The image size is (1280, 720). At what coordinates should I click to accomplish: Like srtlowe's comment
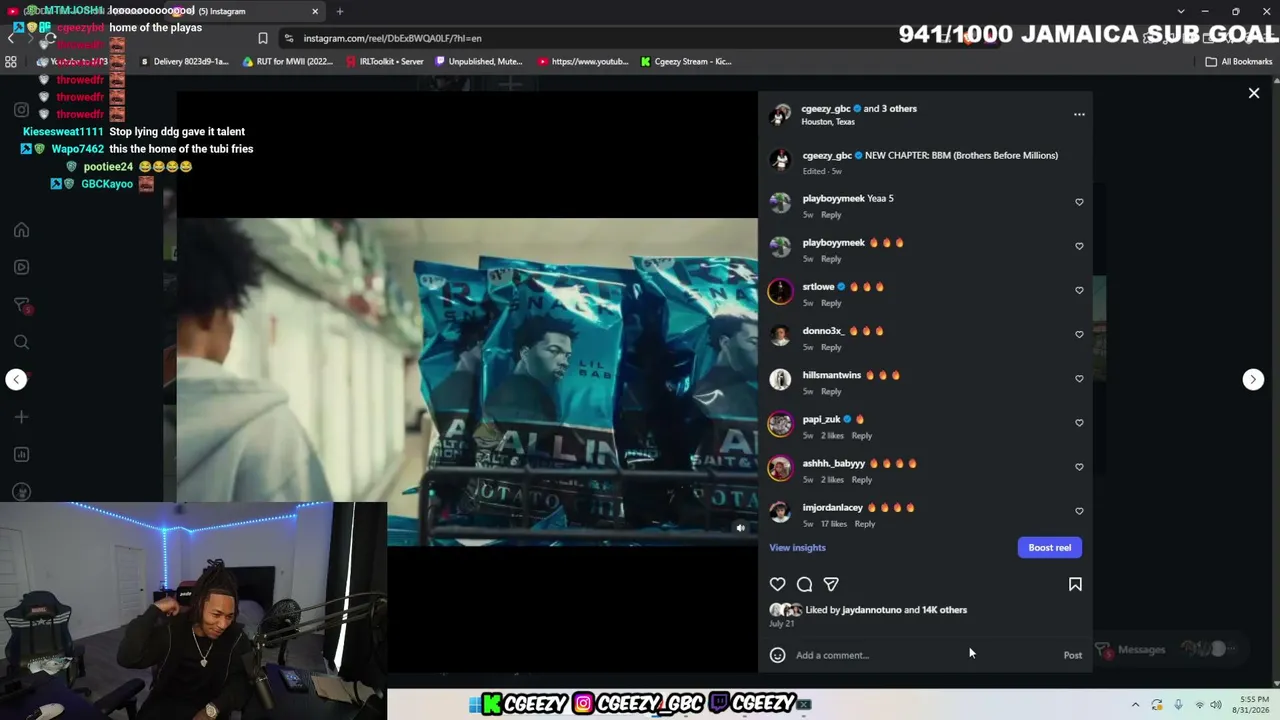pyautogui.click(x=1079, y=290)
